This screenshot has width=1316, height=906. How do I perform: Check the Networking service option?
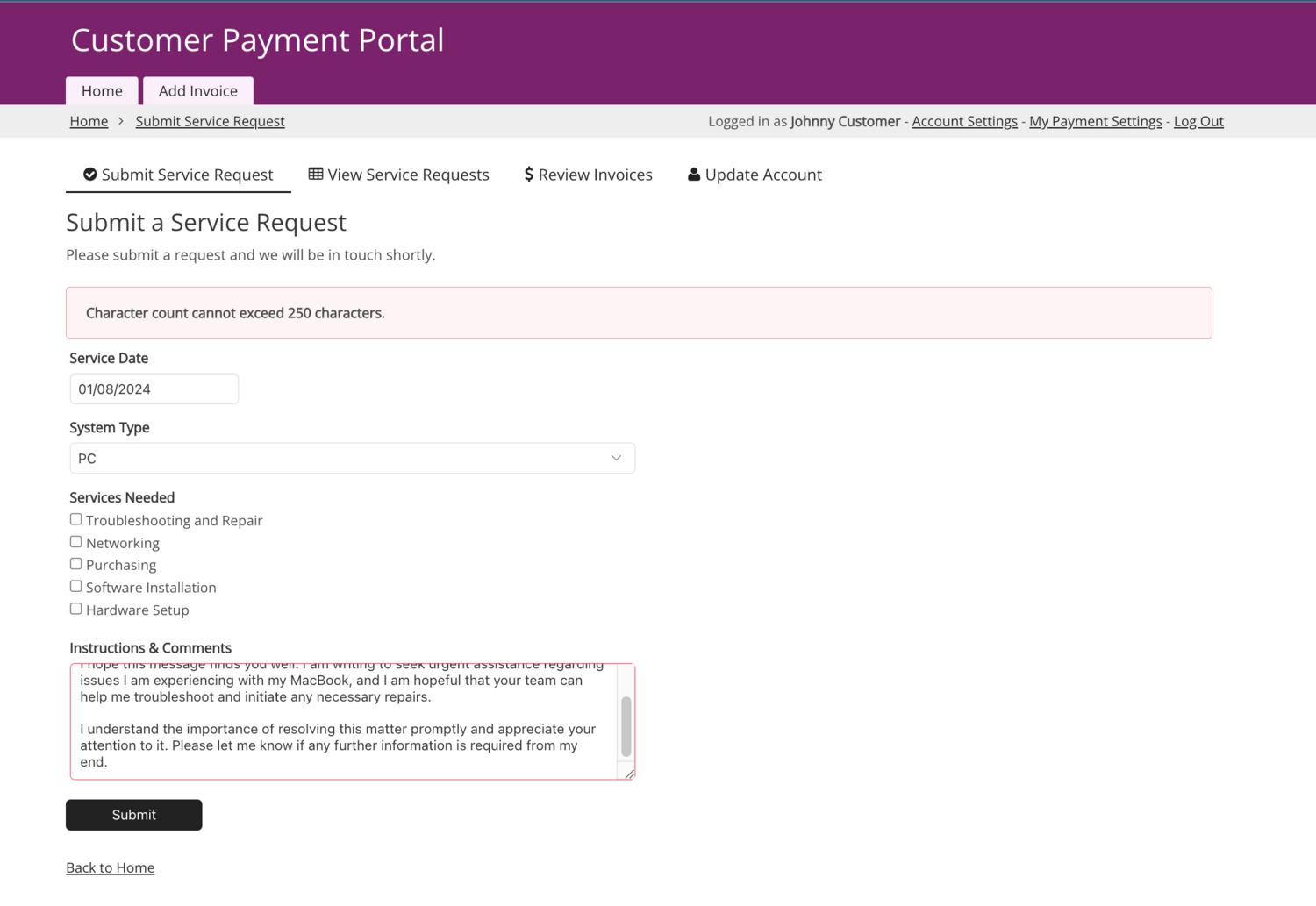coord(75,541)
